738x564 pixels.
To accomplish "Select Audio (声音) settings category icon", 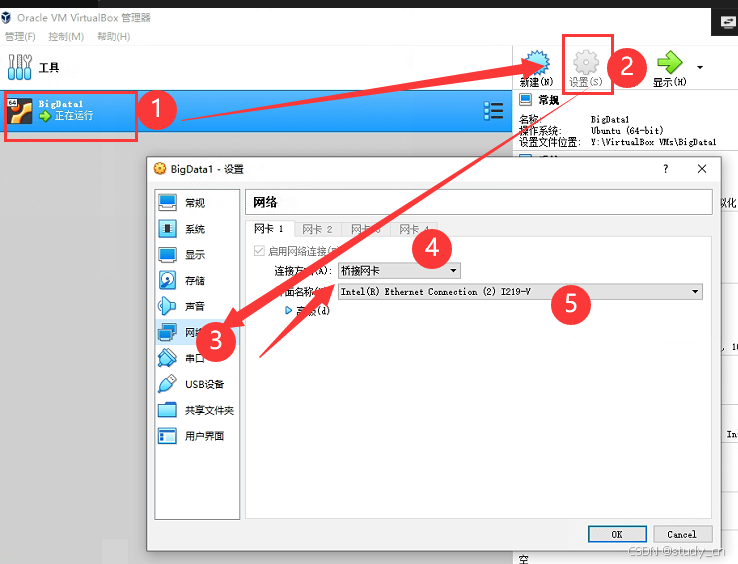I will pos(167,306).
